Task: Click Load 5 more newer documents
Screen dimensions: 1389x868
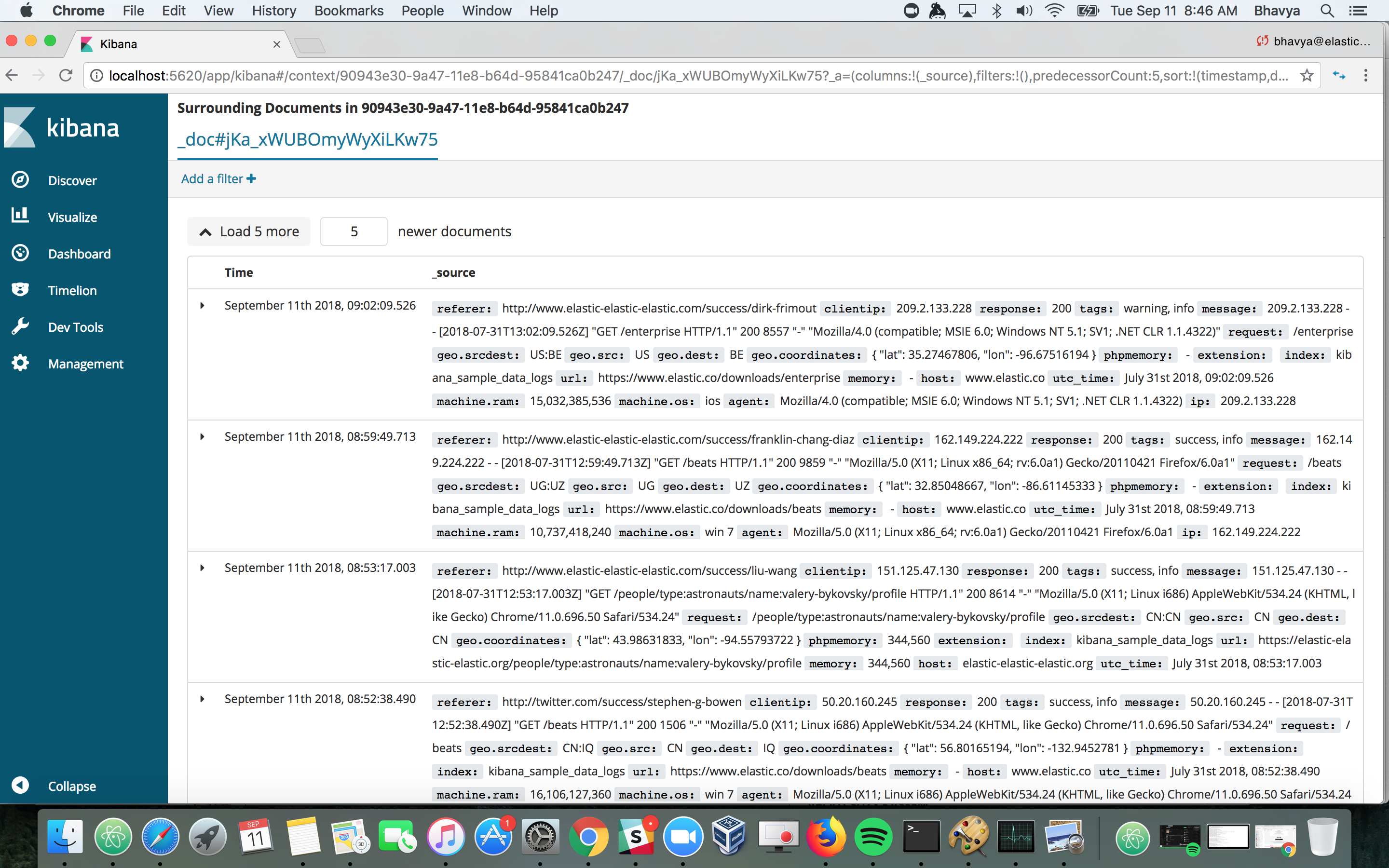Action: [249, 231]
